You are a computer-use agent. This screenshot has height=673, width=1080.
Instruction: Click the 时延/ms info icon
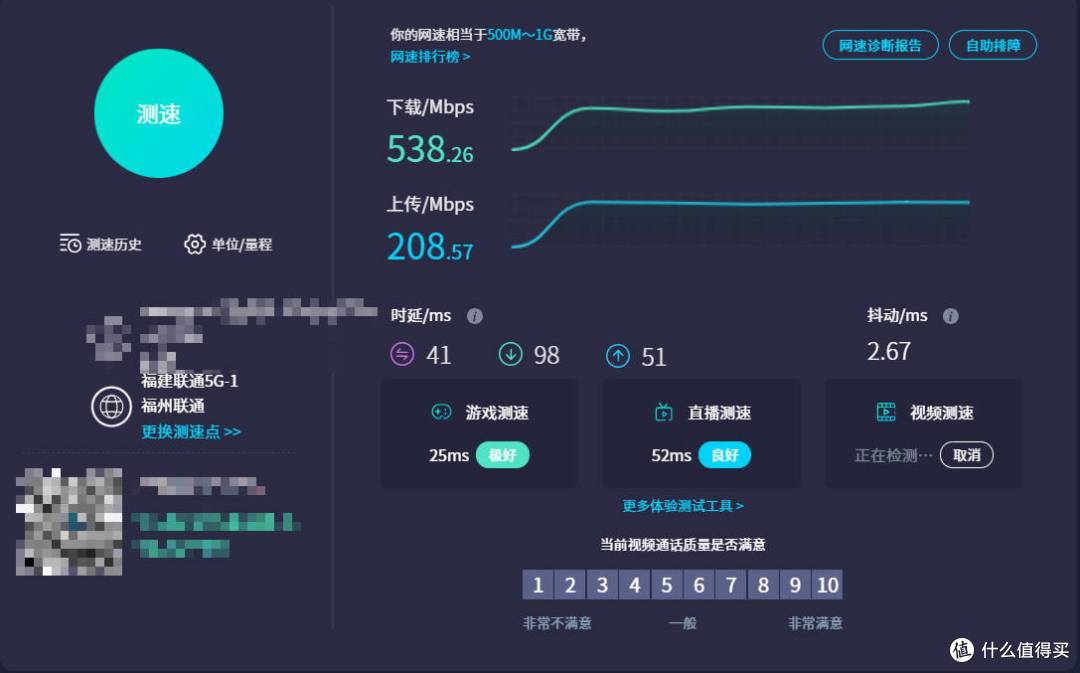(x=475, y=315)
